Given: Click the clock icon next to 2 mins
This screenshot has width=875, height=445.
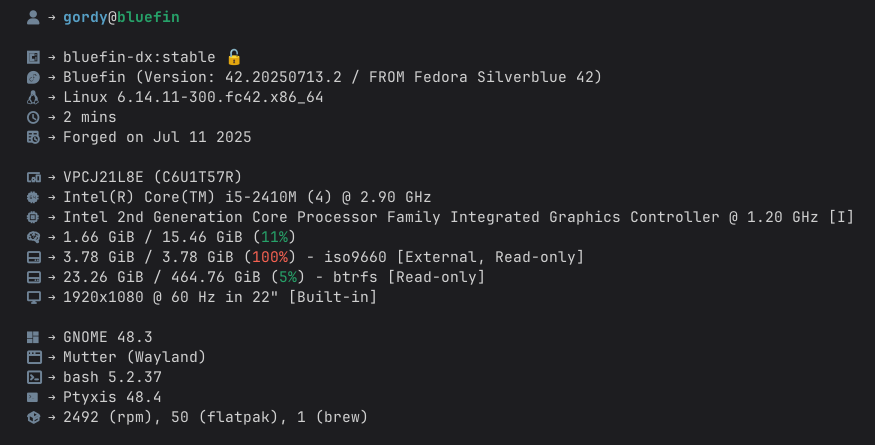Looking at the screenshot, I should (33, 117).
